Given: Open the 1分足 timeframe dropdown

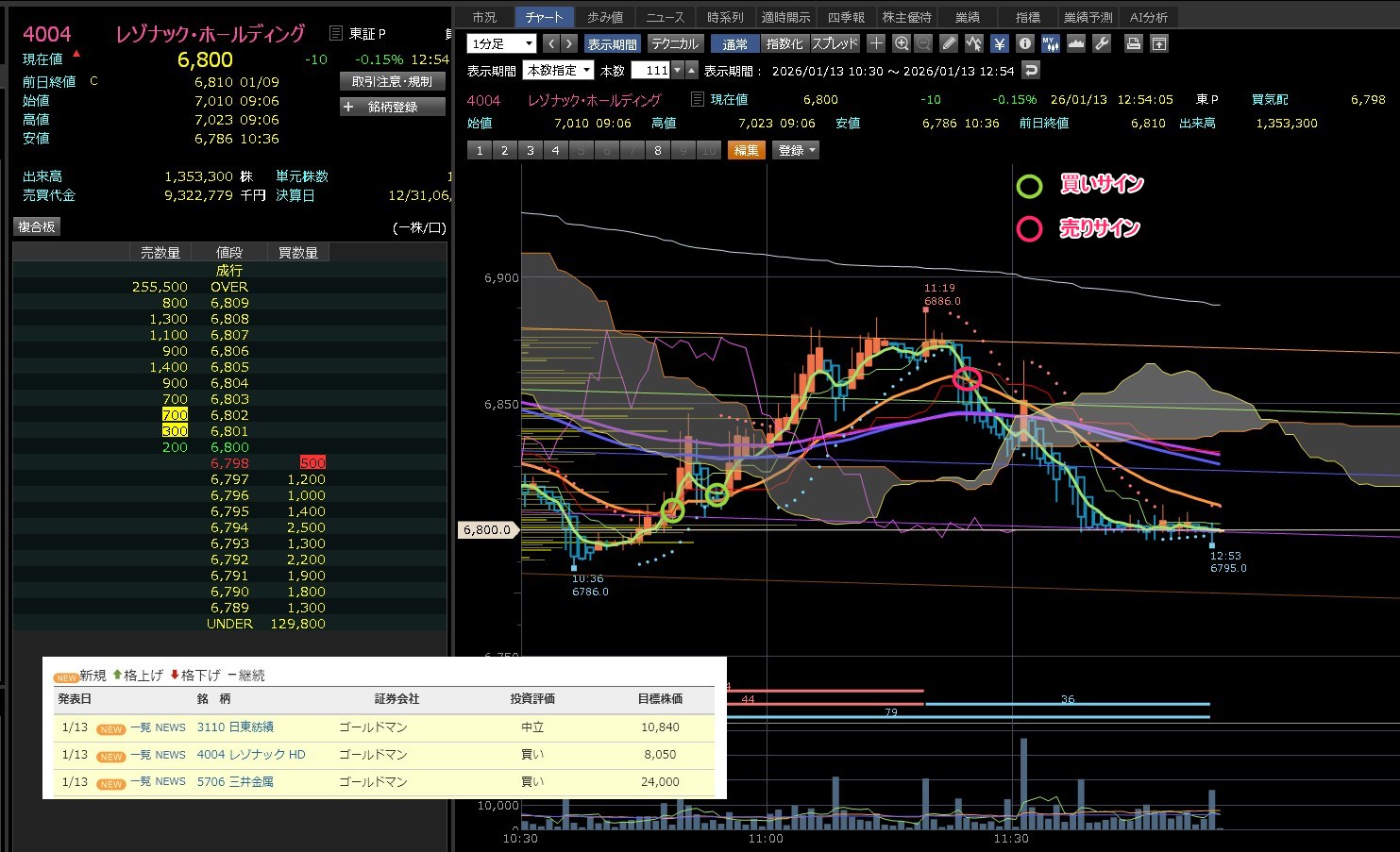Looking at the screenshot, I should 501,44.
